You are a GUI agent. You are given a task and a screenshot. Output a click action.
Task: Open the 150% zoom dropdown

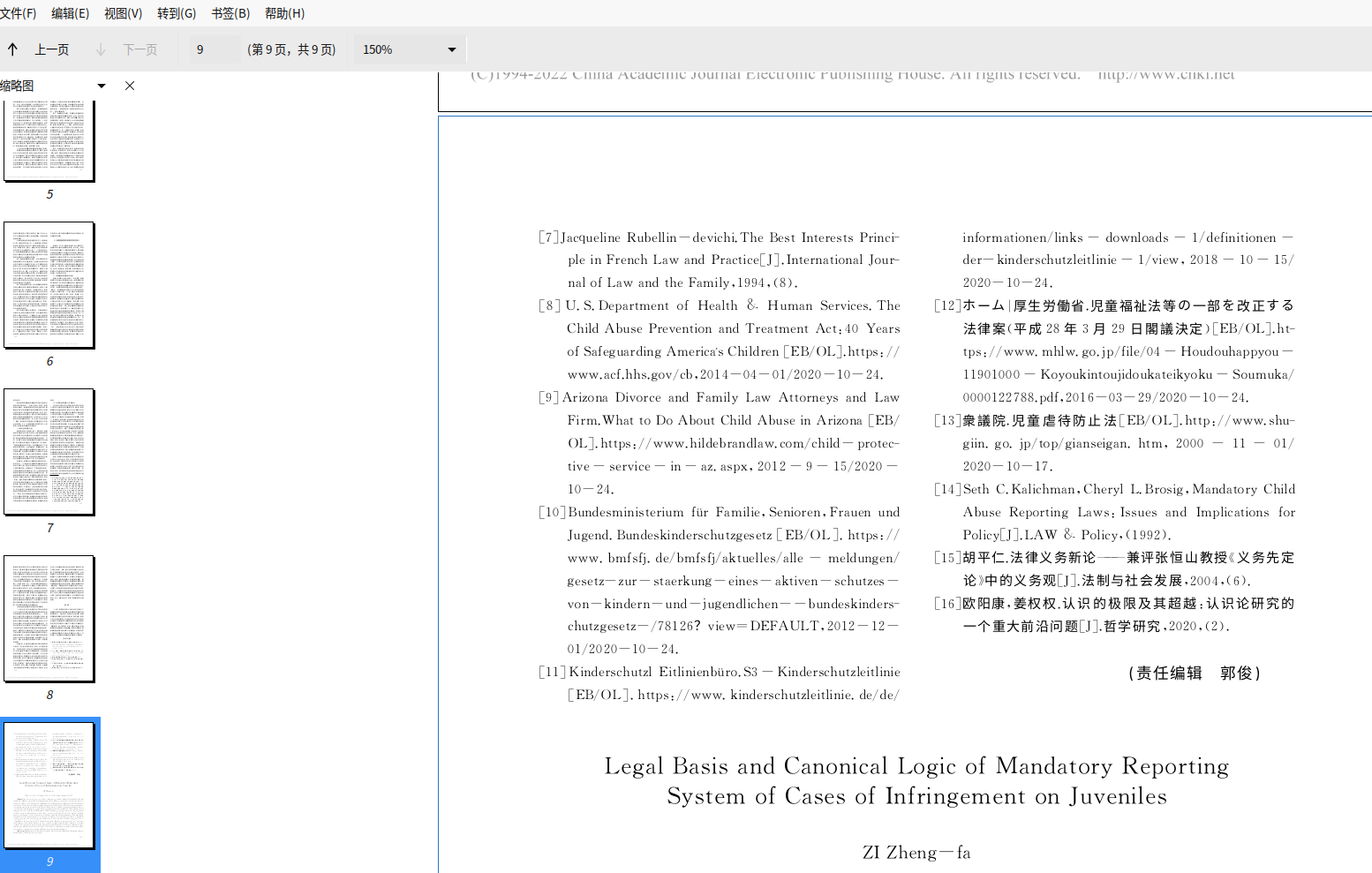tap(410, 49)
